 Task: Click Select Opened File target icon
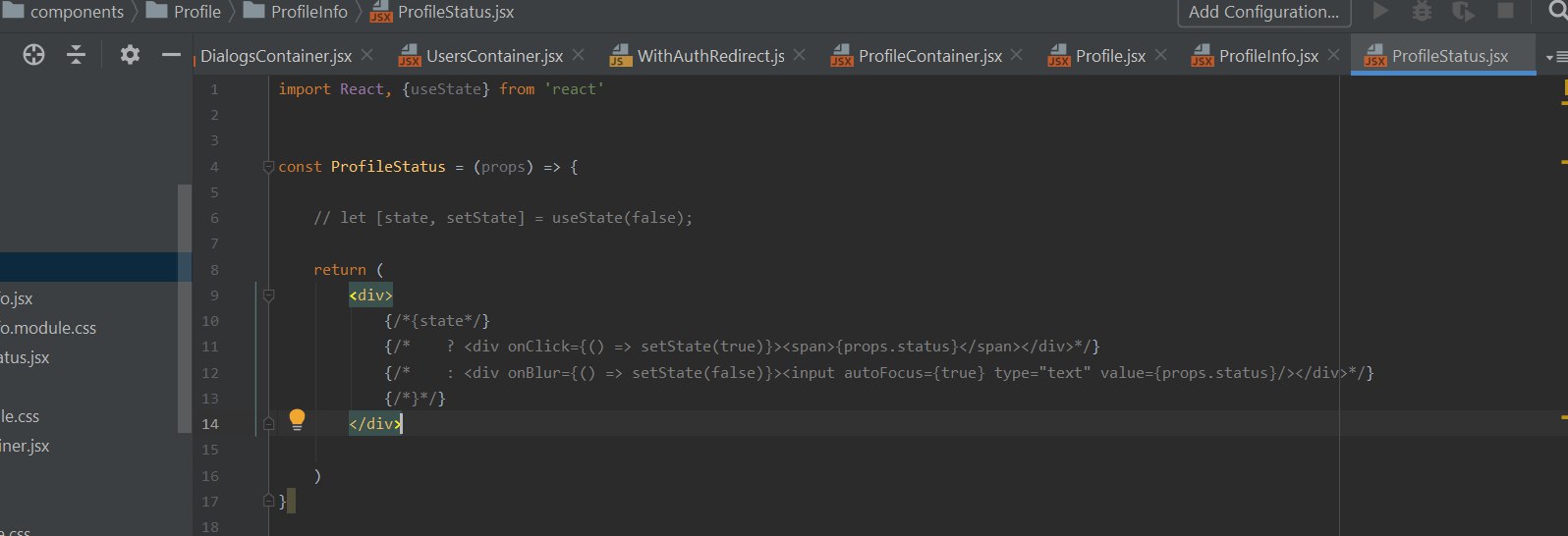pos(34,55)
